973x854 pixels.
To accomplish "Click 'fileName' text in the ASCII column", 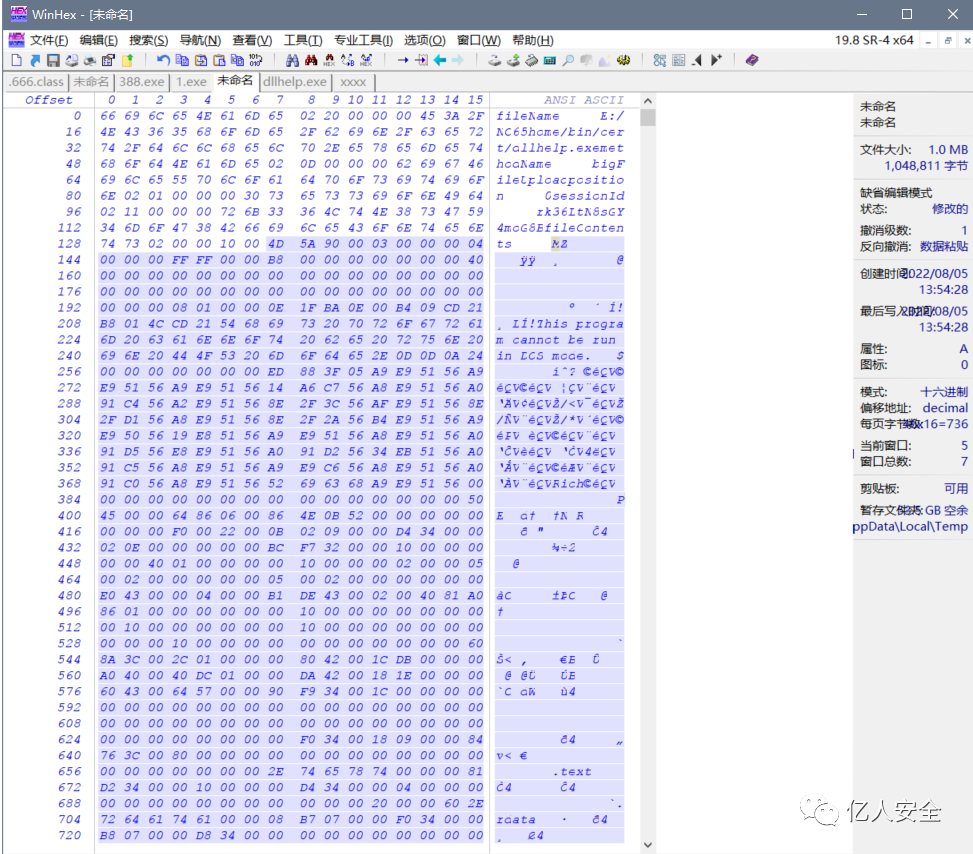I will click(x=528, y=116).
